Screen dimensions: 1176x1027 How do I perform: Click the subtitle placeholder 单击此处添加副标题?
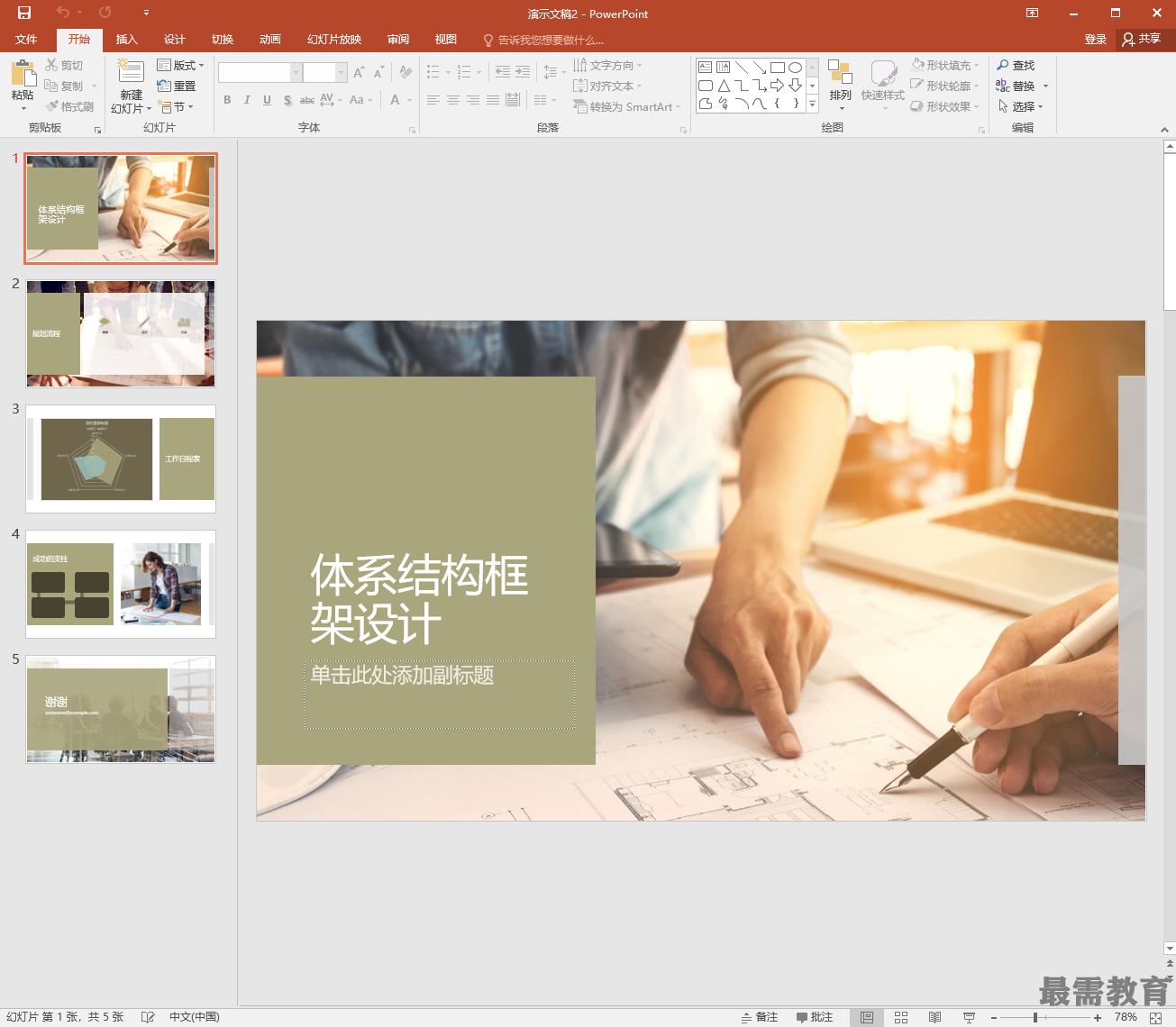[x=439, y=694]
